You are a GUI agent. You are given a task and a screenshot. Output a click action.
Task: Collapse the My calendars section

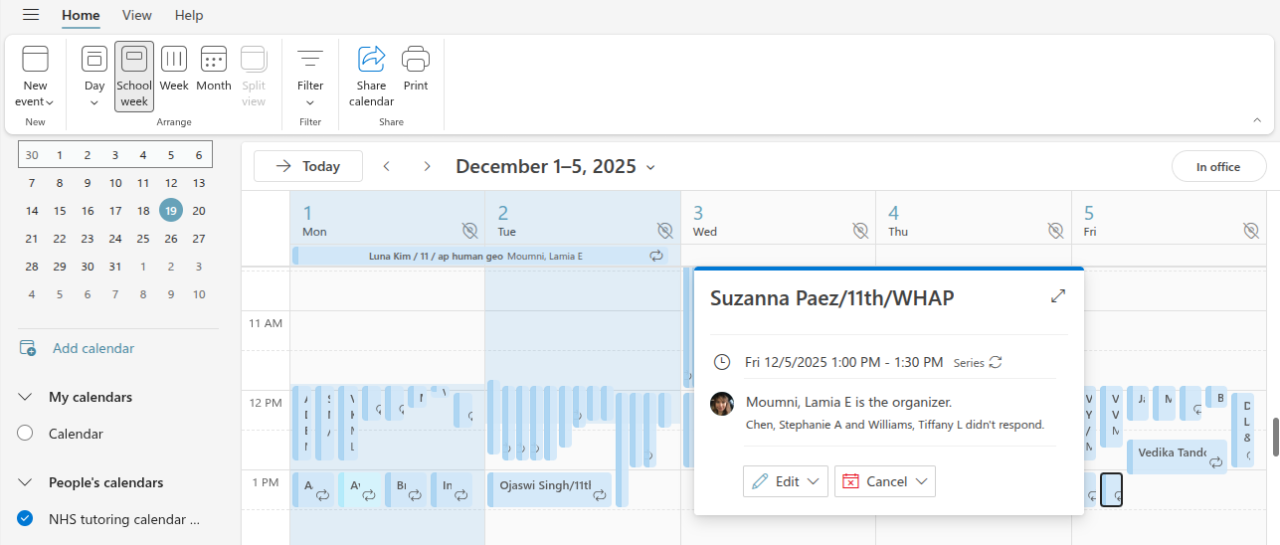coord(25,397)
